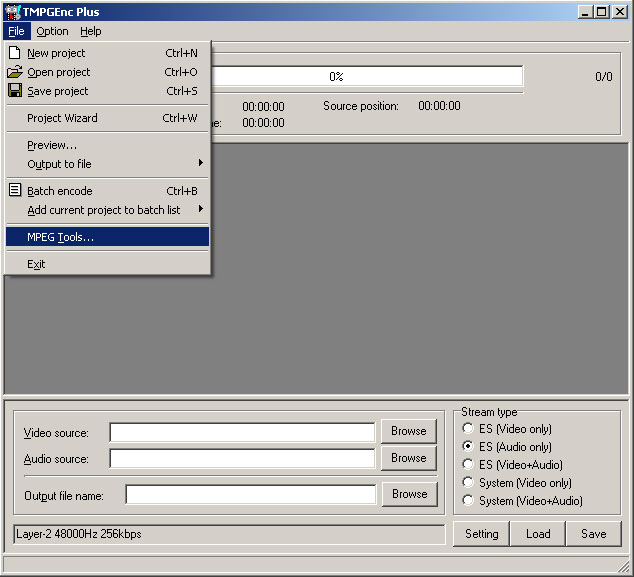This screenshot has height=577, width=634.
Task: Click the 0/0 frame counter
Action: click(x=604, y=76)
